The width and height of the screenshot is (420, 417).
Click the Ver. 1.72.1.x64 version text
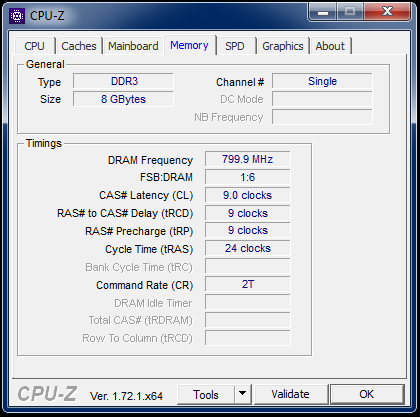(126, 396)
